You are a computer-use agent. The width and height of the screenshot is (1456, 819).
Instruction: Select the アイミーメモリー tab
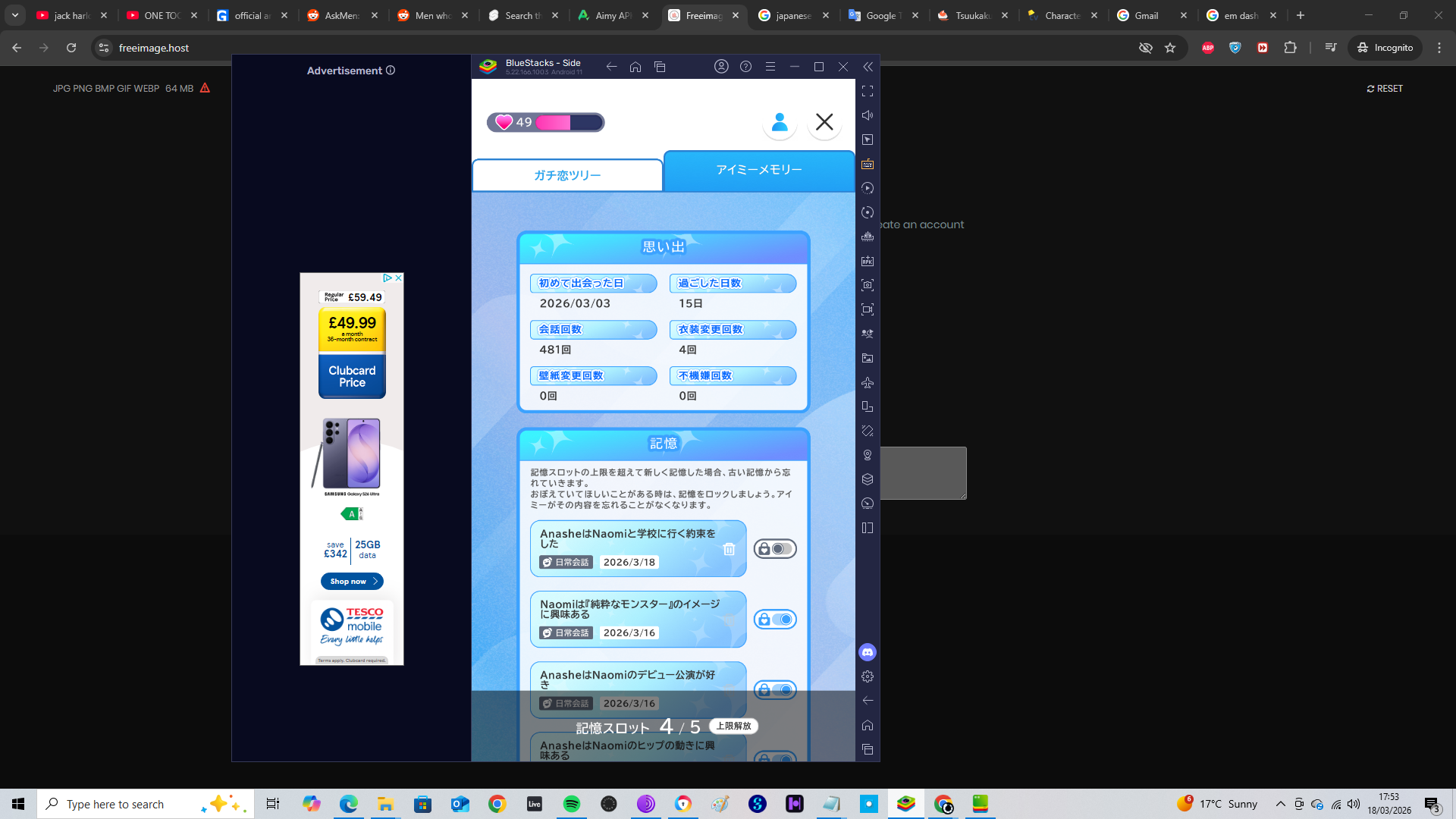coord(759,170)
